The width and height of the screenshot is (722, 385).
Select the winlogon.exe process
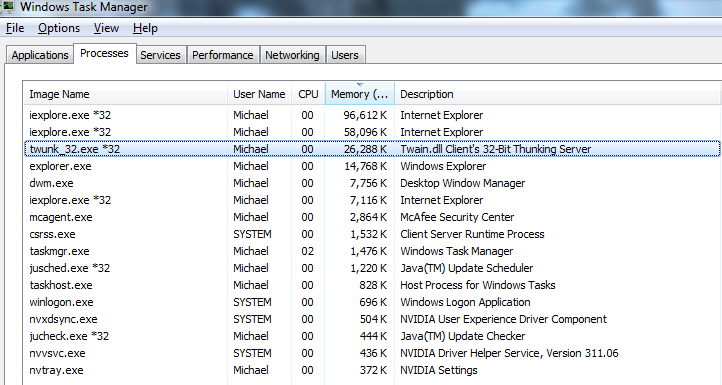372,302
